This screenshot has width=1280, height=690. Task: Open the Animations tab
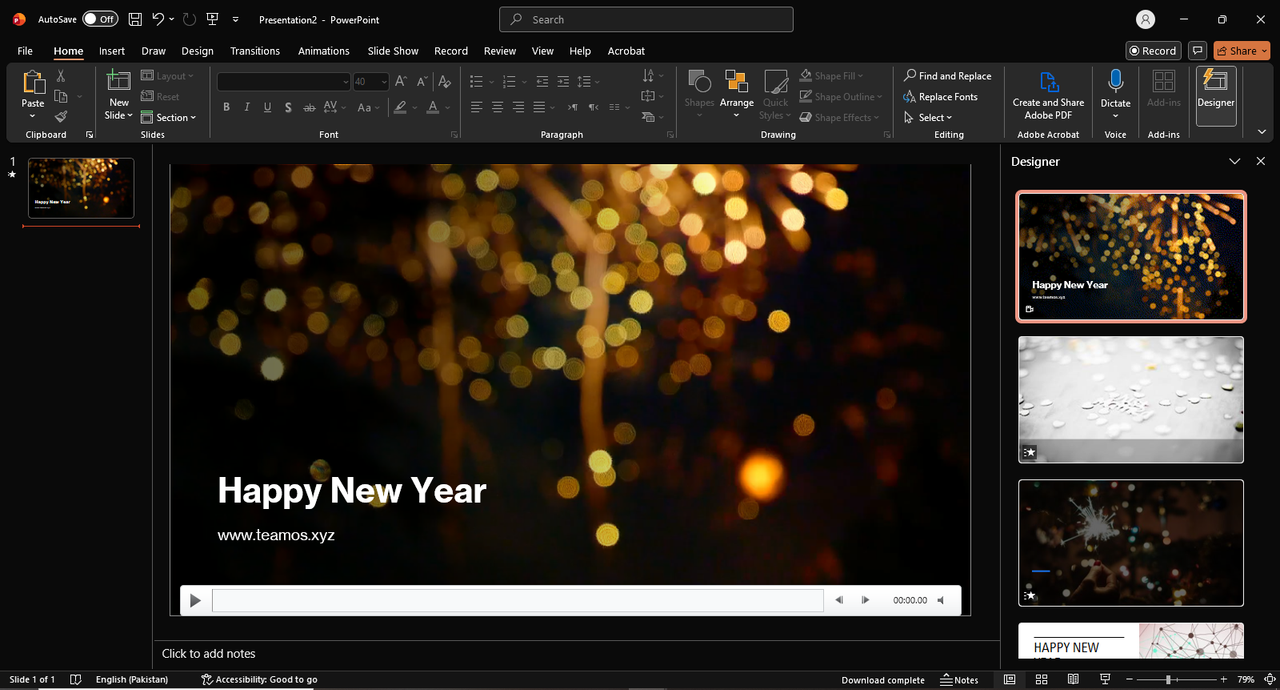(x=324, y=51)
